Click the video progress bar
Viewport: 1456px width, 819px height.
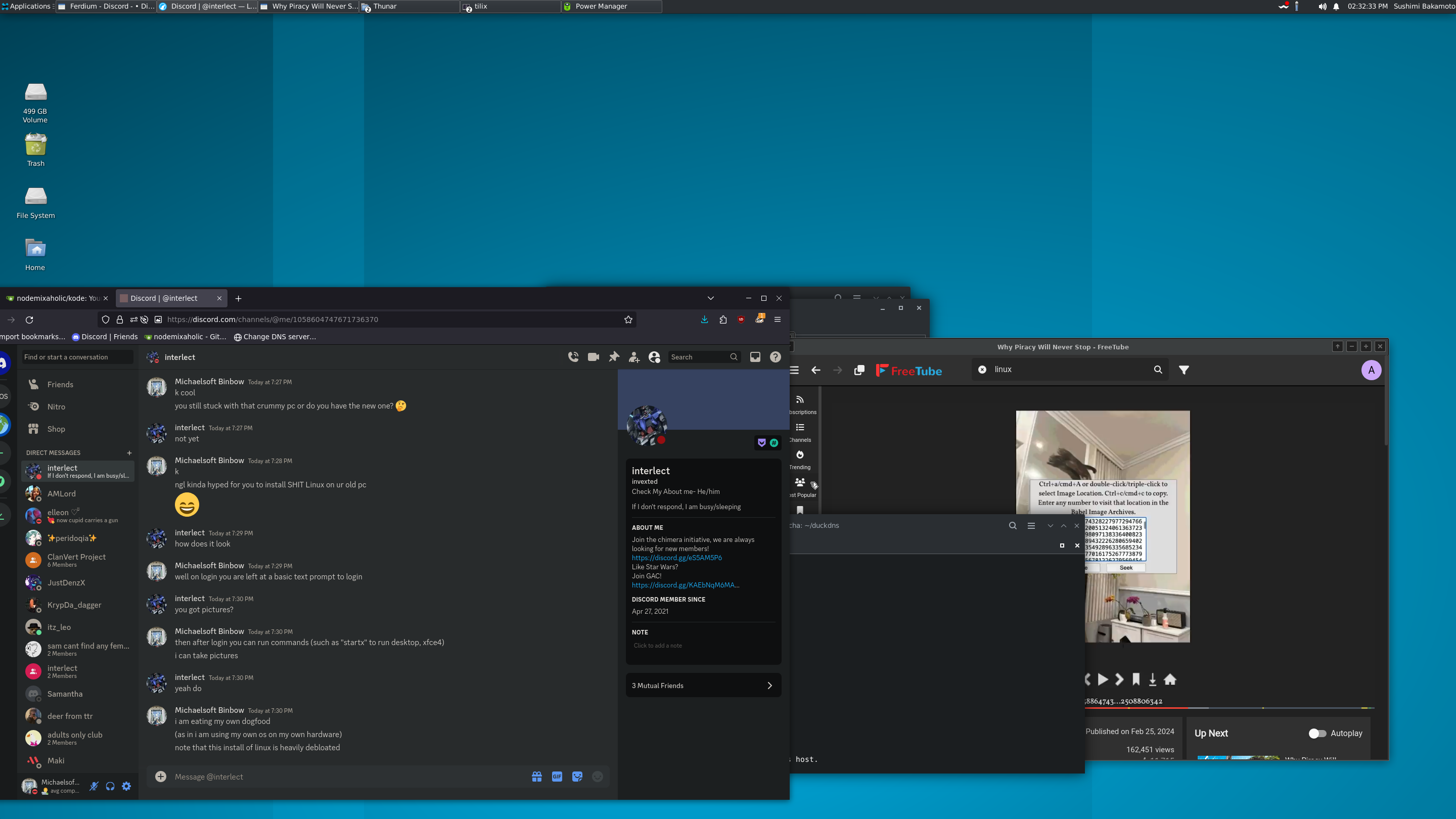1230,708
